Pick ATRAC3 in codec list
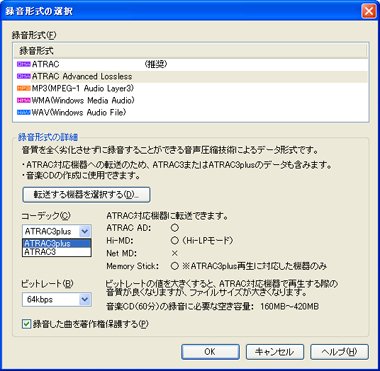The image size is (380, 371). [57, 252]
